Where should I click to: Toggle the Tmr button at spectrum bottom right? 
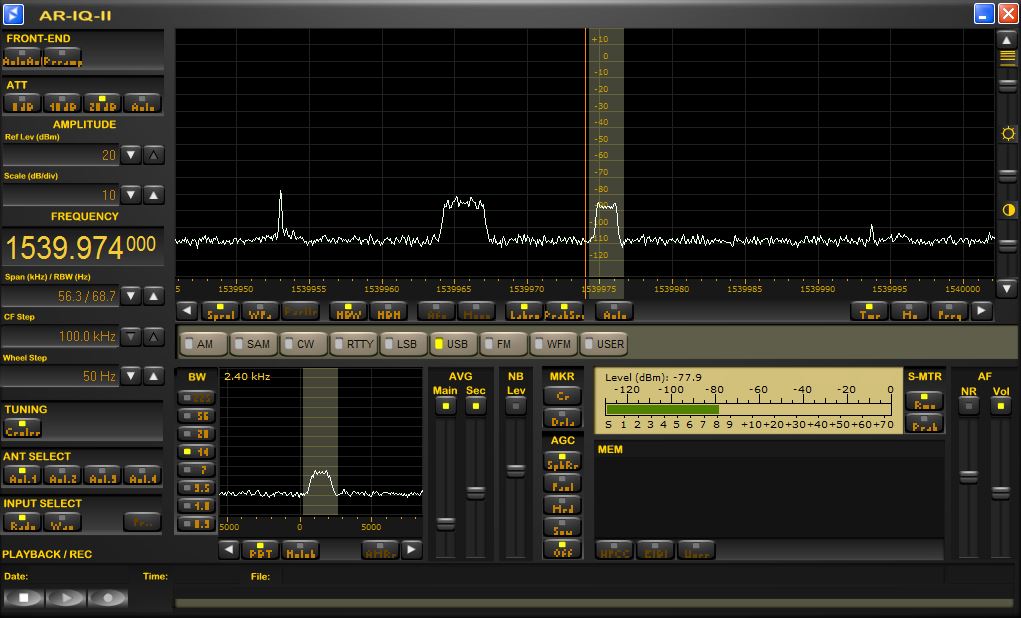click(x=869, y=311)
